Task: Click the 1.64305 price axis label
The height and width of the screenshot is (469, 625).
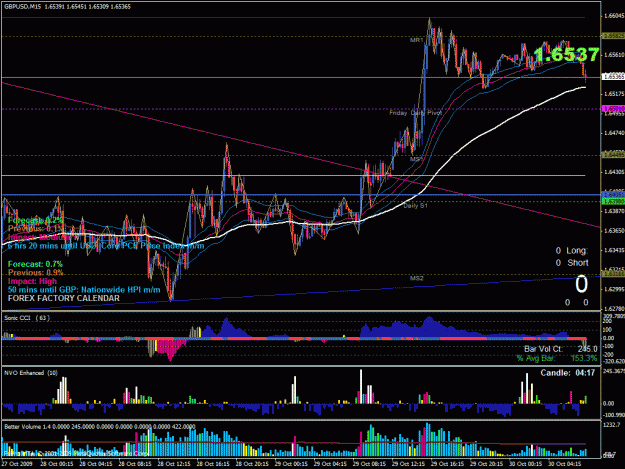Action: (614, 172)
